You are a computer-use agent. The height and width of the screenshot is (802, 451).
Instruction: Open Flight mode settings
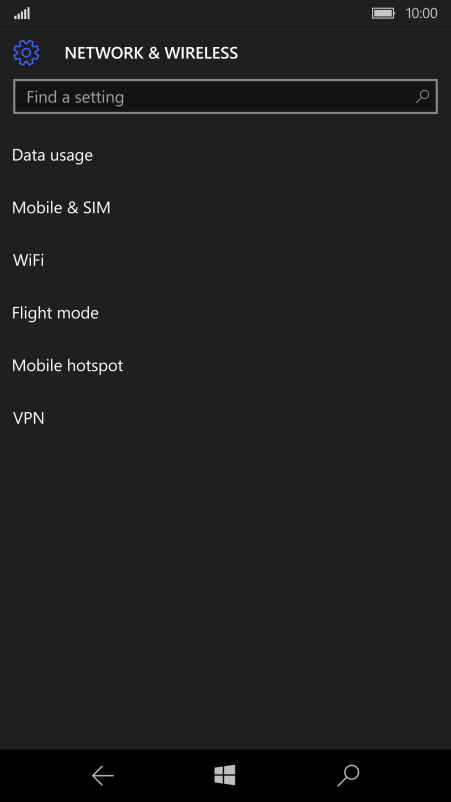[226, 313]
